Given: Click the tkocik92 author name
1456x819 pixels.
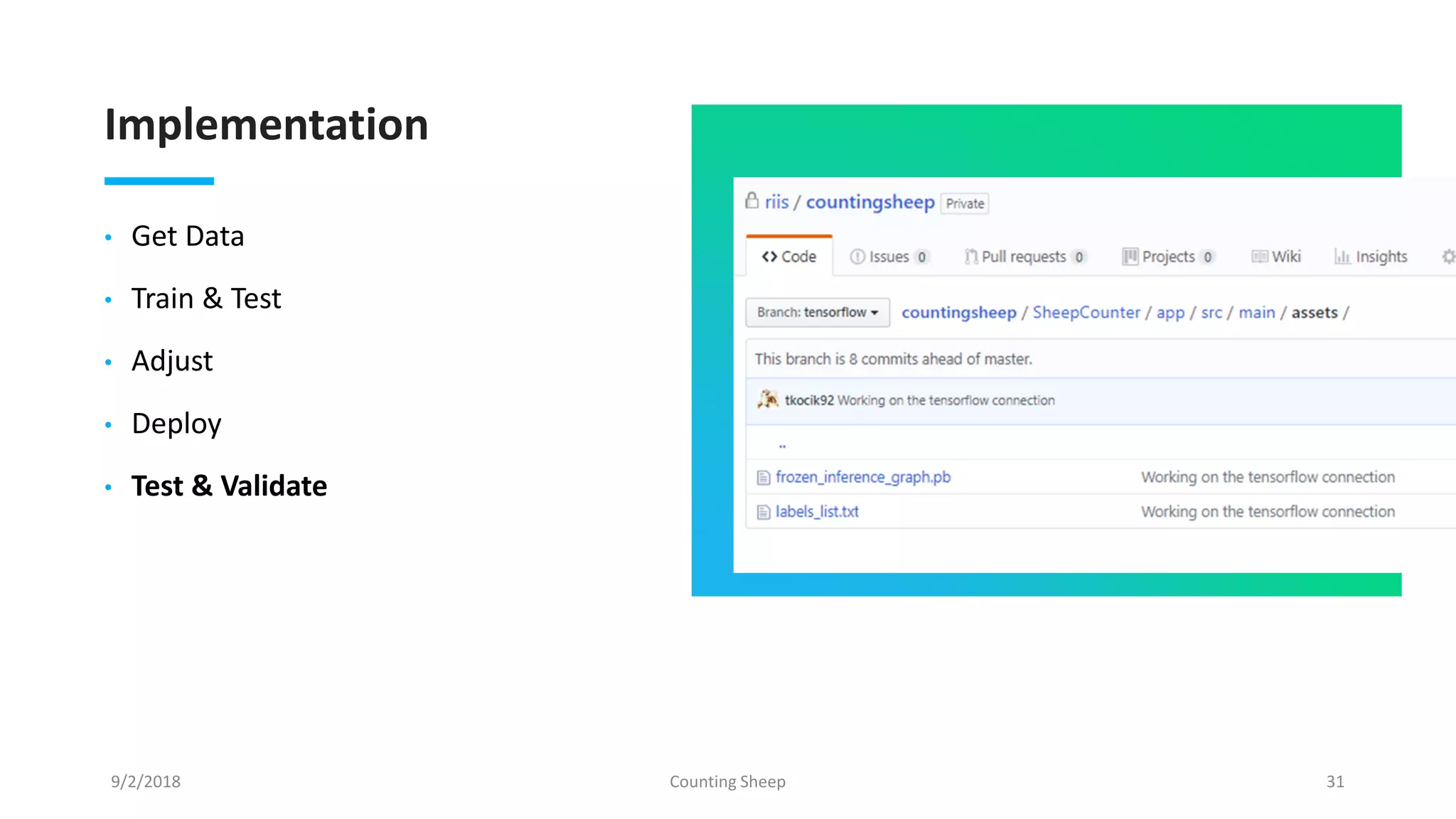Looking at the screenshot, I should [x=809, y=400].
